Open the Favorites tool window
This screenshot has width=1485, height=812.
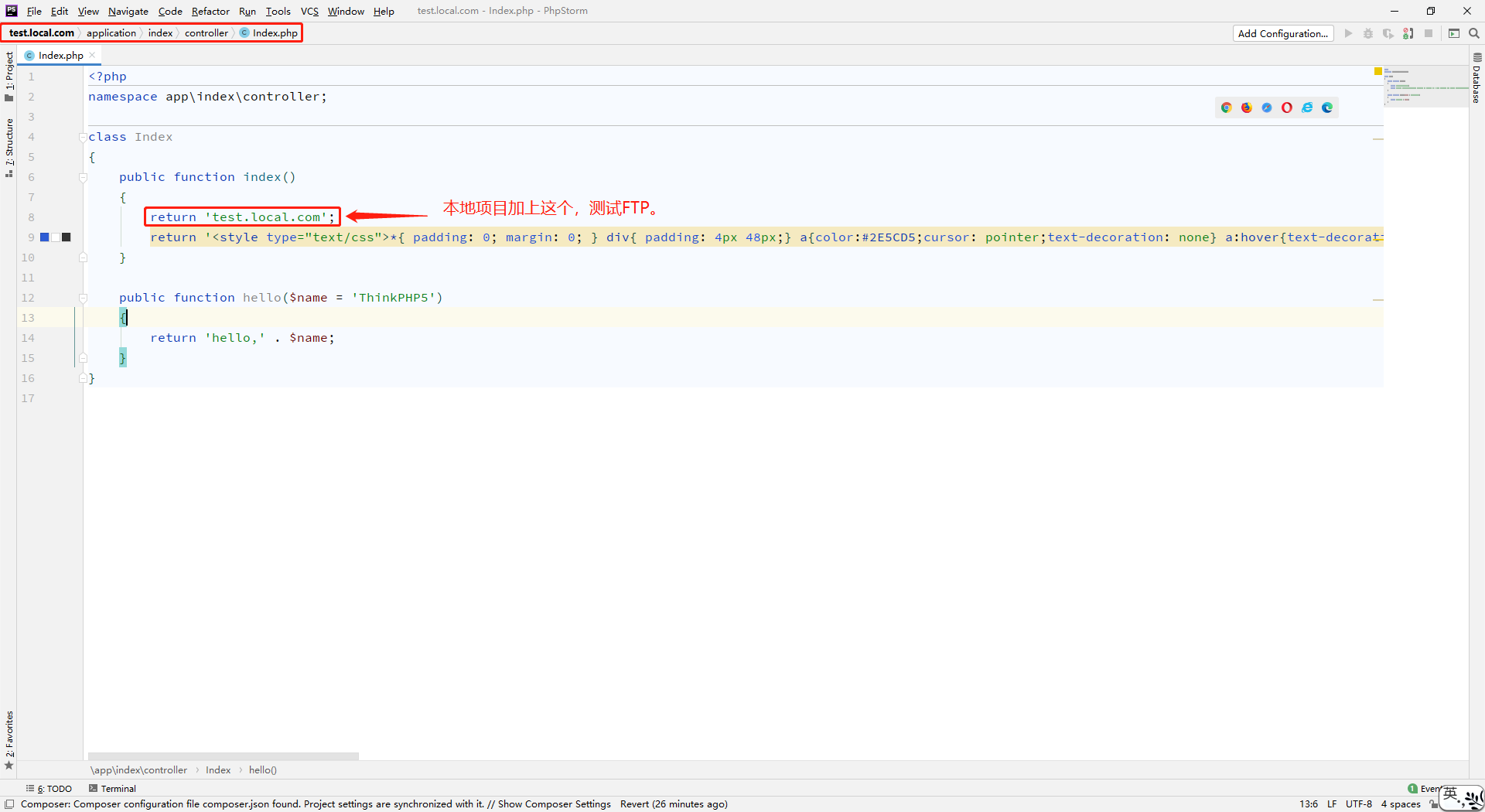(x=9, y=740)
